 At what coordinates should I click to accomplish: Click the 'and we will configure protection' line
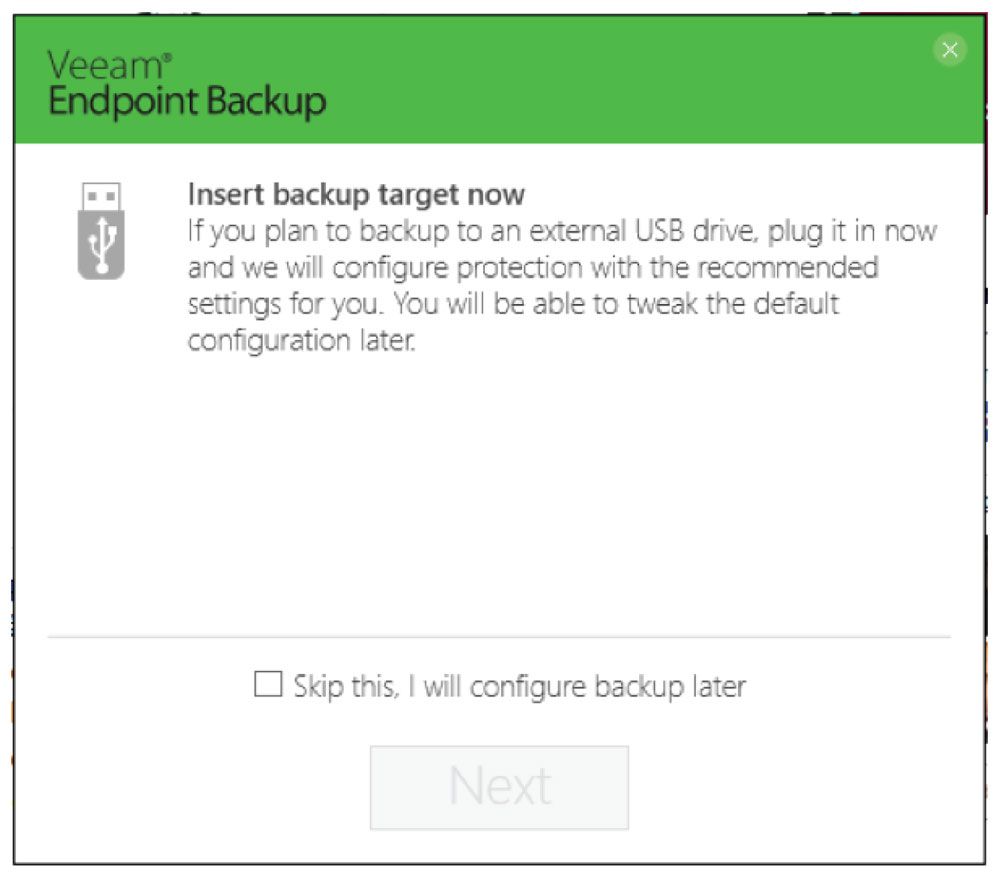pos(533,268)
